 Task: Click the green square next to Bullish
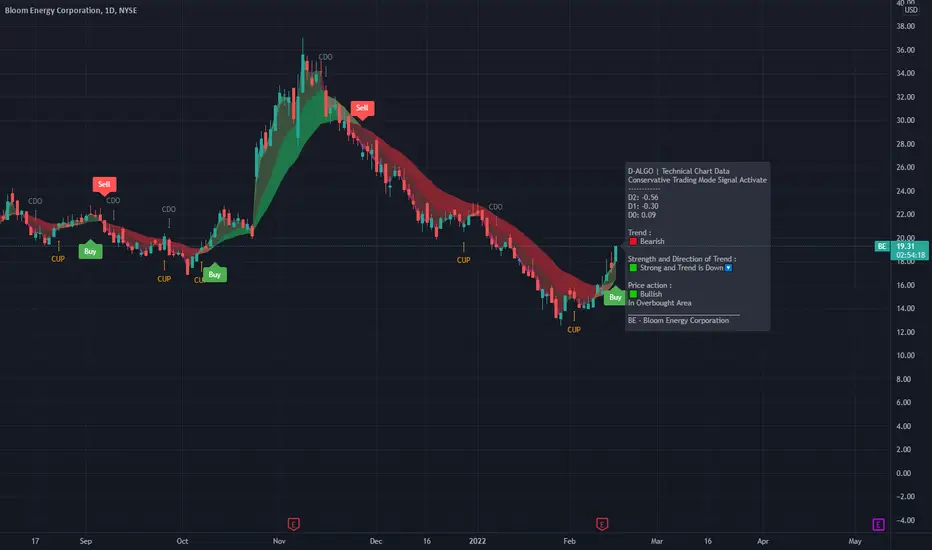tap(633, 294)
